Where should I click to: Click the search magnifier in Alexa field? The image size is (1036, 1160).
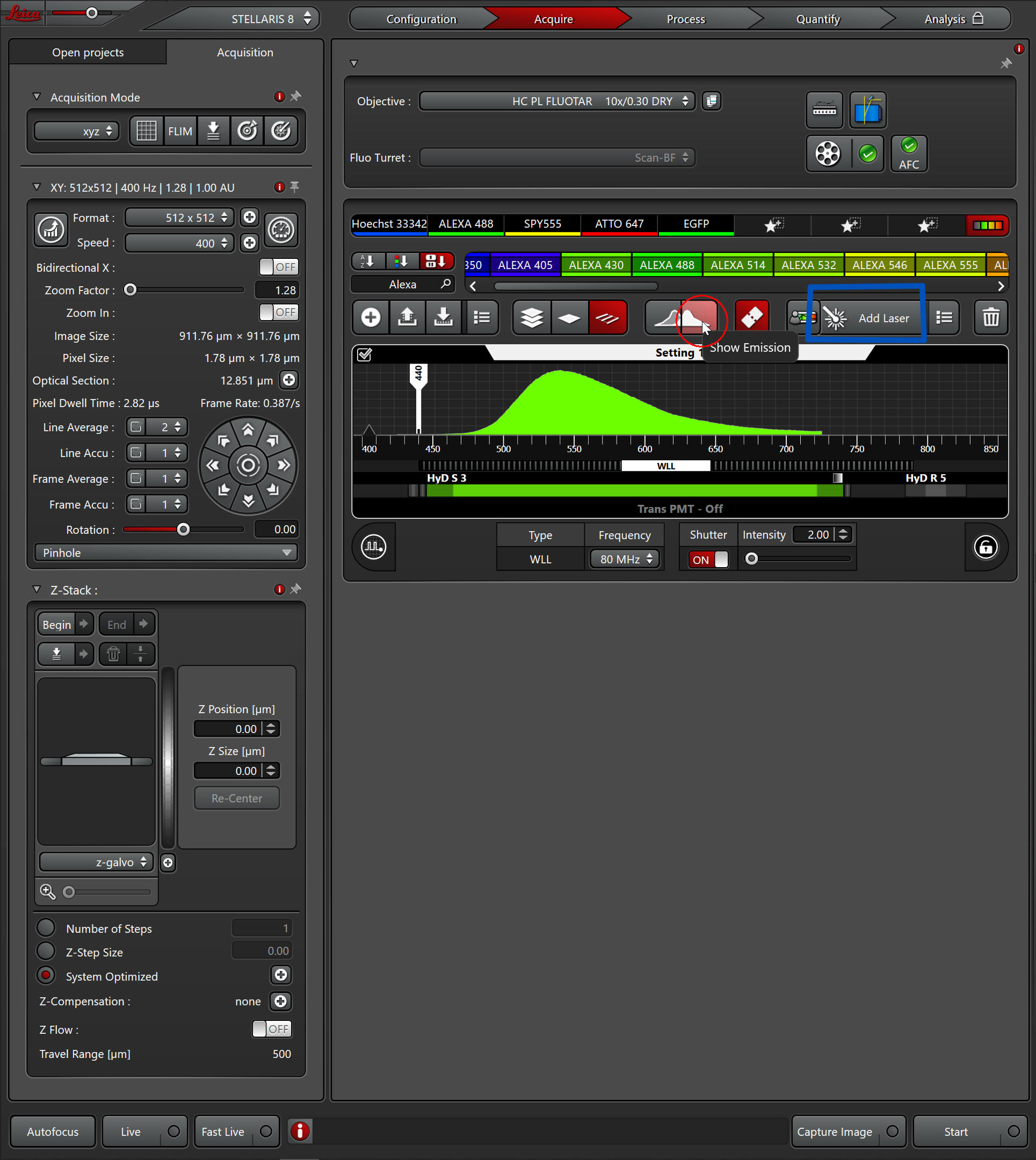coord(446,284)
